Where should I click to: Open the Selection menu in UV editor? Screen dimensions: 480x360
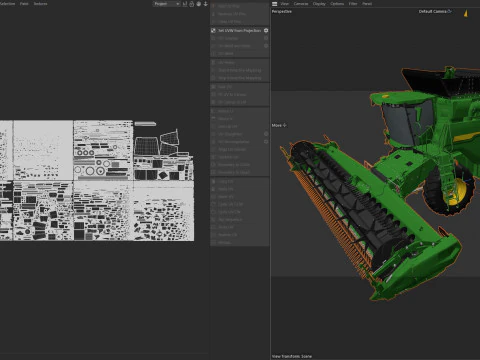(x=7, y=4)
